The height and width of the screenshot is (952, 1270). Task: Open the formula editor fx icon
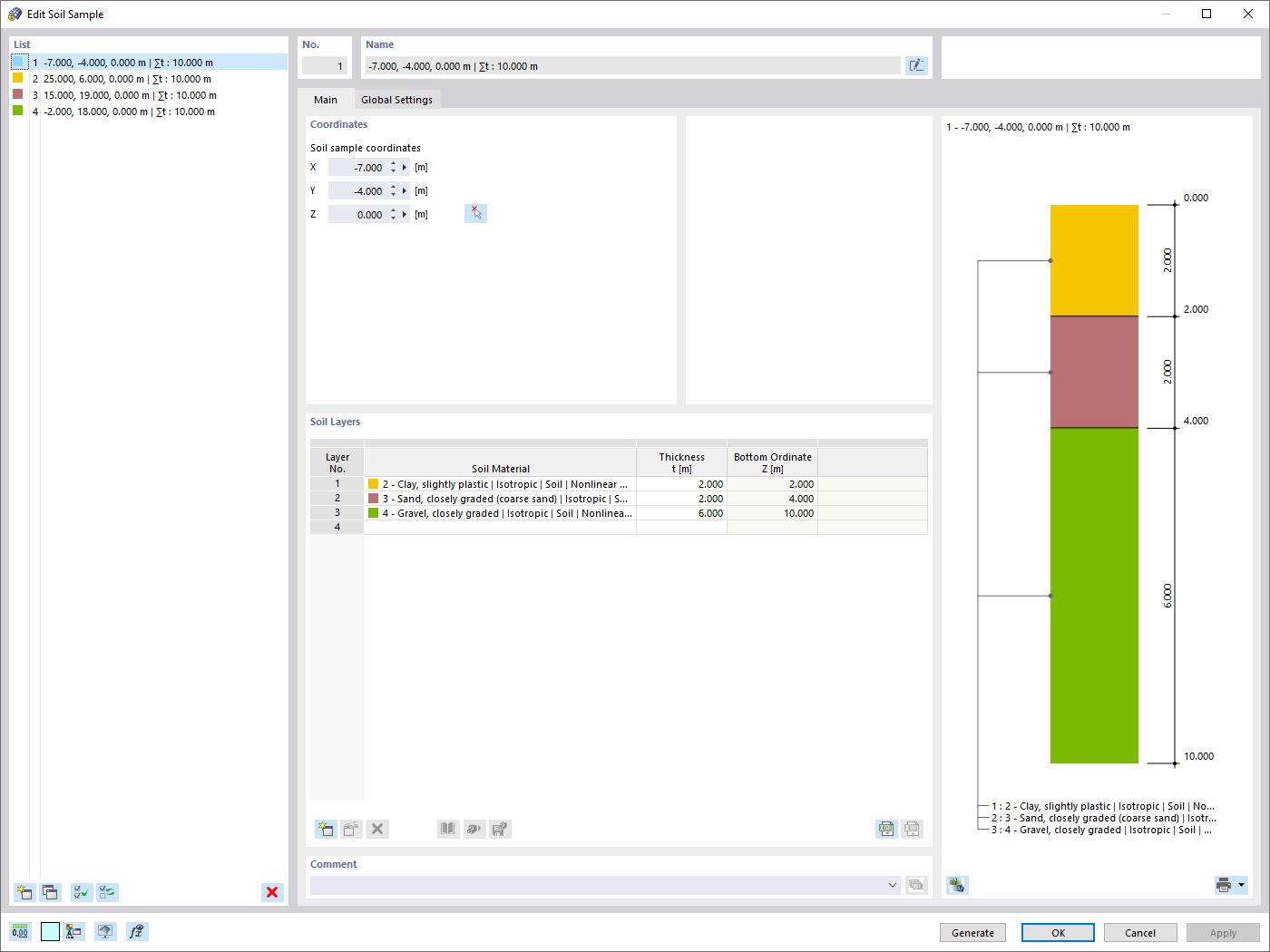[x=137, y=931]
